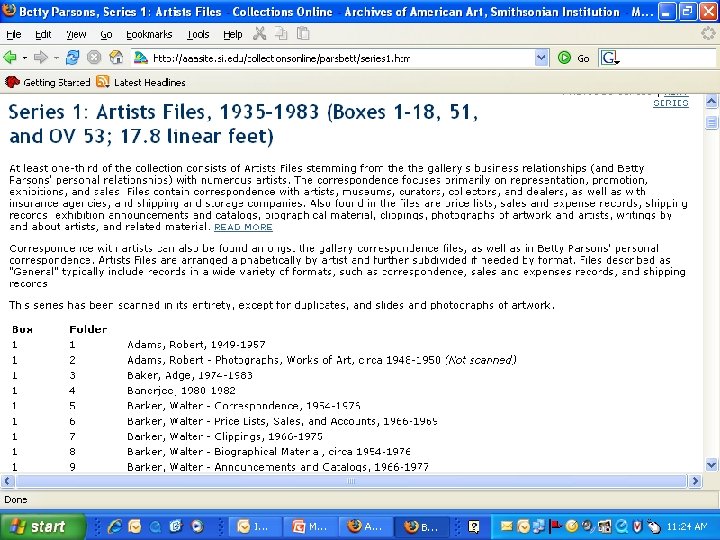Open the Latest Headlines feed bookmark
This screenshot has height=540, width=720.
point(141,82)
